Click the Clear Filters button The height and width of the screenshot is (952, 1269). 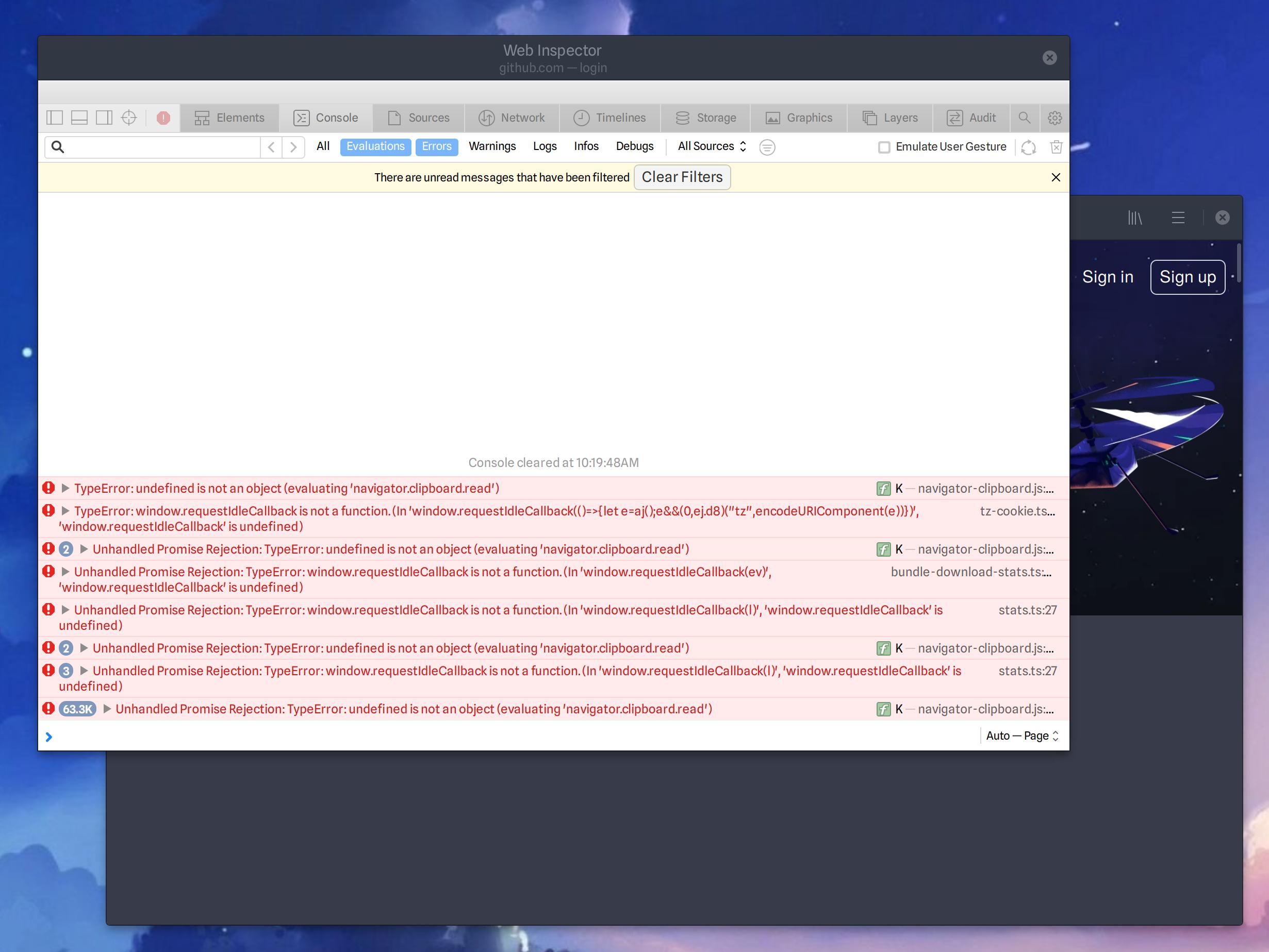[682, 177]
